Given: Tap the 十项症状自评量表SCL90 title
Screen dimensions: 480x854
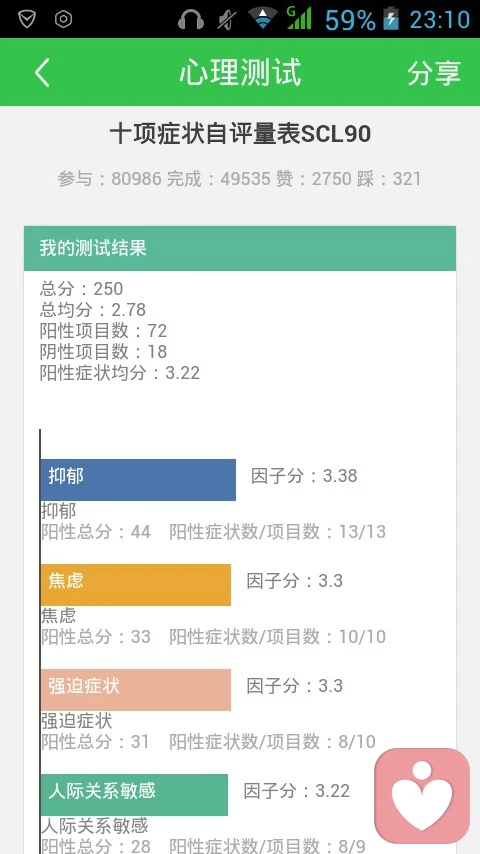Looking at the screenshot, I should click(240, 134).
